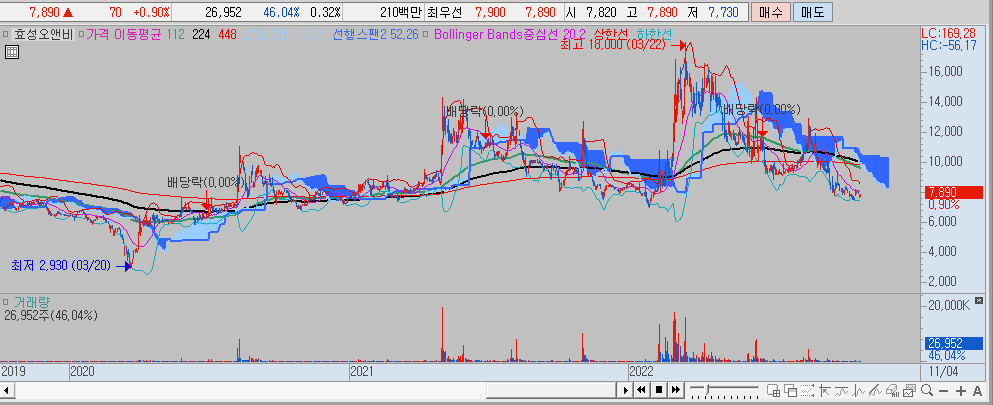Click the vertical-line crosshair chart icon
993x405 pixels.
(859, 390)
